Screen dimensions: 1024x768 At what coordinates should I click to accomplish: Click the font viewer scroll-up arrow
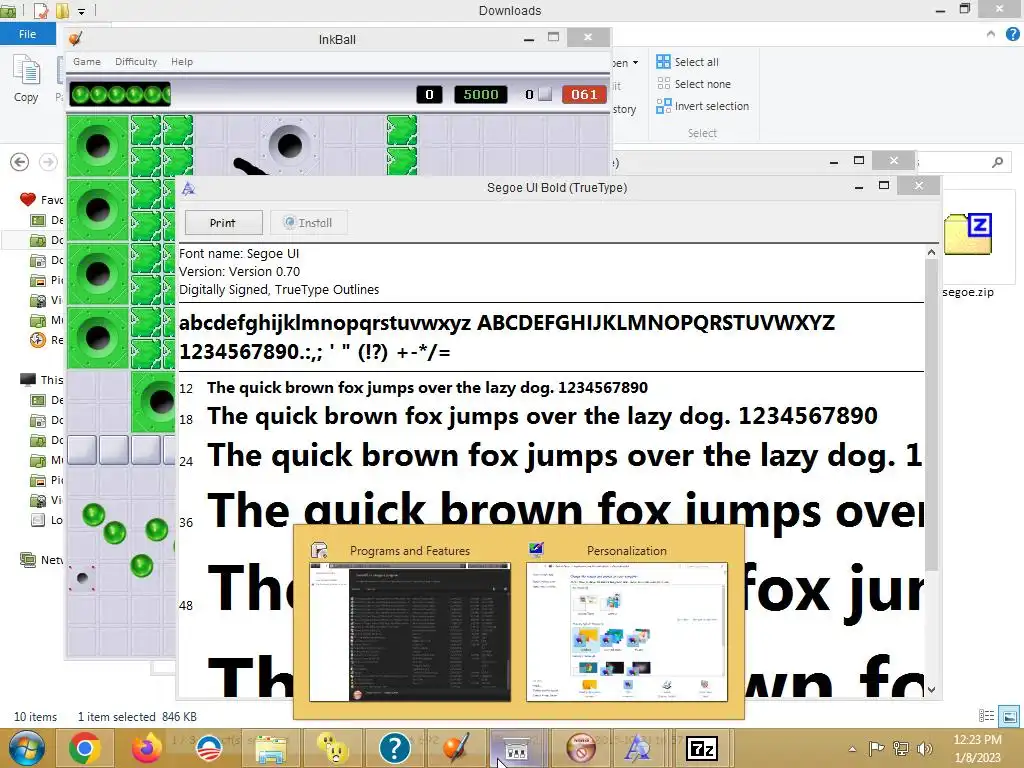(932, 252)
